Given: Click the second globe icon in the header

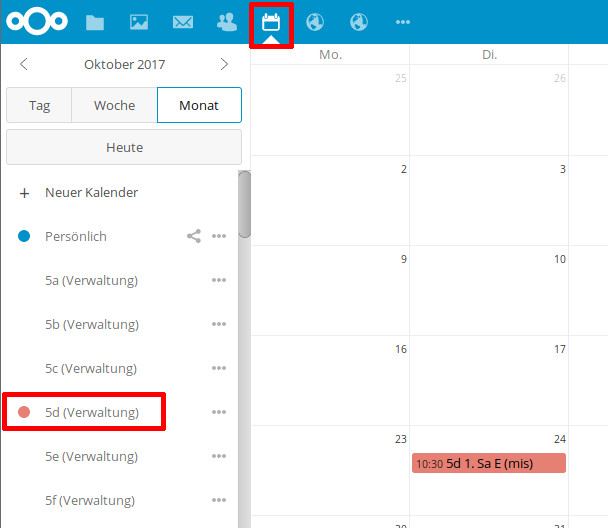Looking at the screenshot, I should click(359, 22).
